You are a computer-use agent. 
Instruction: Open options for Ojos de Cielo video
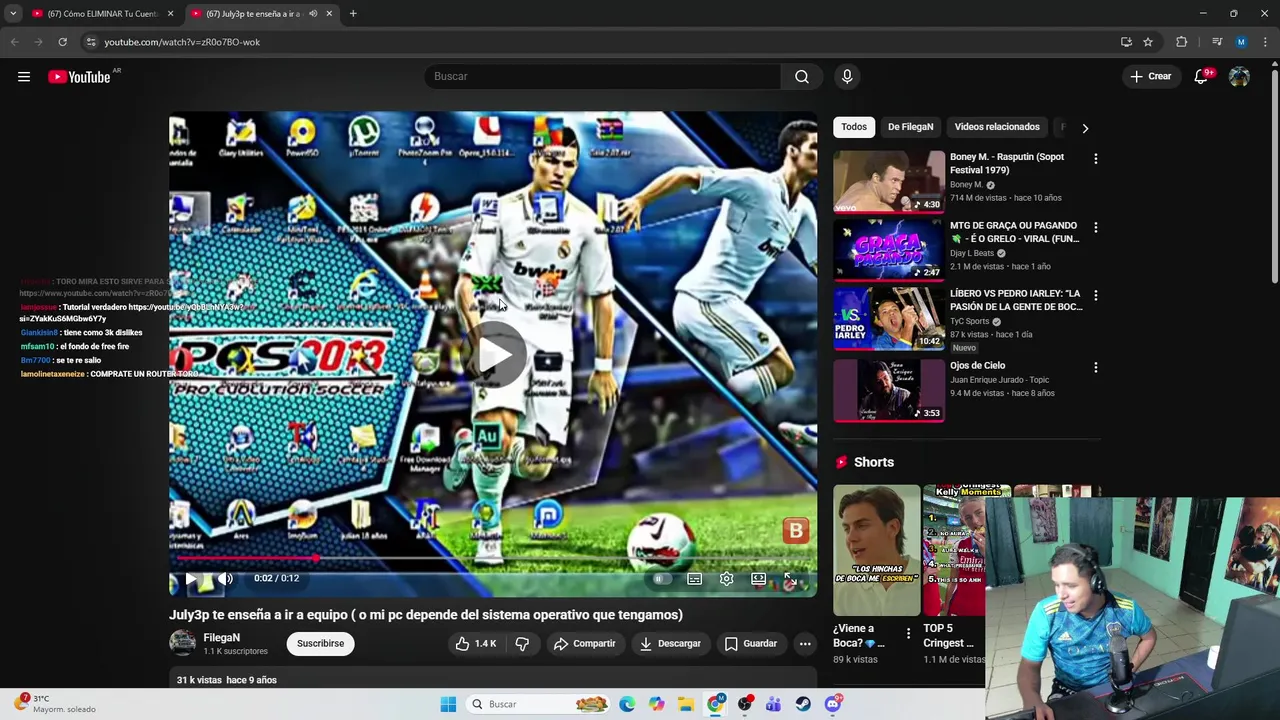tap(1095, 368)
